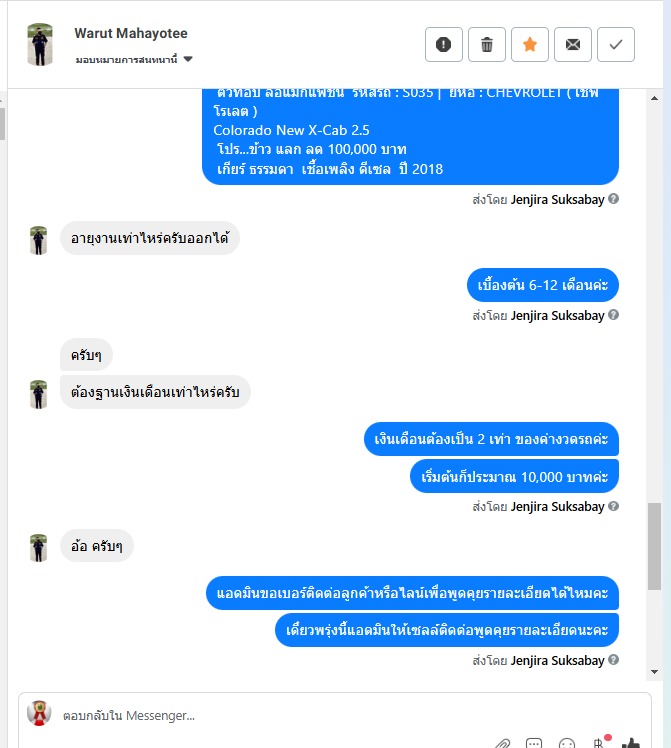Click help icon beside first Jenjira Suksabay label
The width and height of the screenshot is (671, 748).
point(613,198)
